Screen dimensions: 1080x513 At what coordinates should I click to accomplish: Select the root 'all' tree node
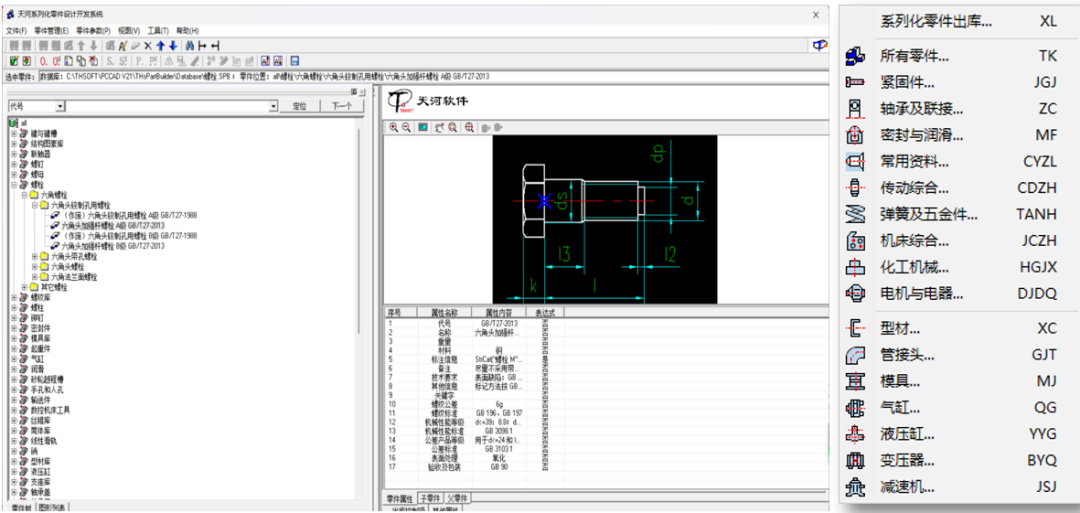(x=24, y=123)
